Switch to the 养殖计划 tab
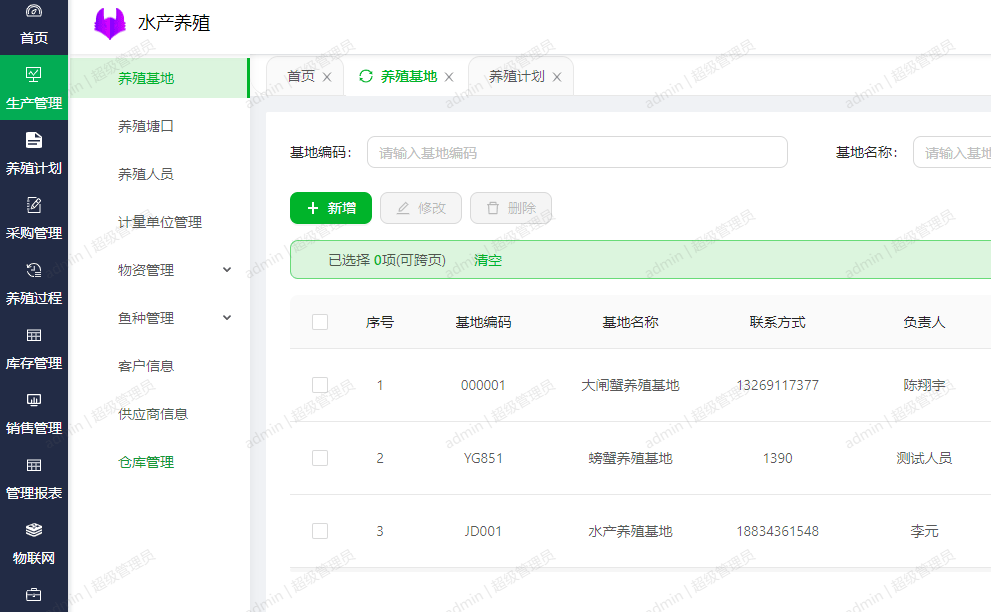This screenshot has width=991, height=612. click(516, 76)
